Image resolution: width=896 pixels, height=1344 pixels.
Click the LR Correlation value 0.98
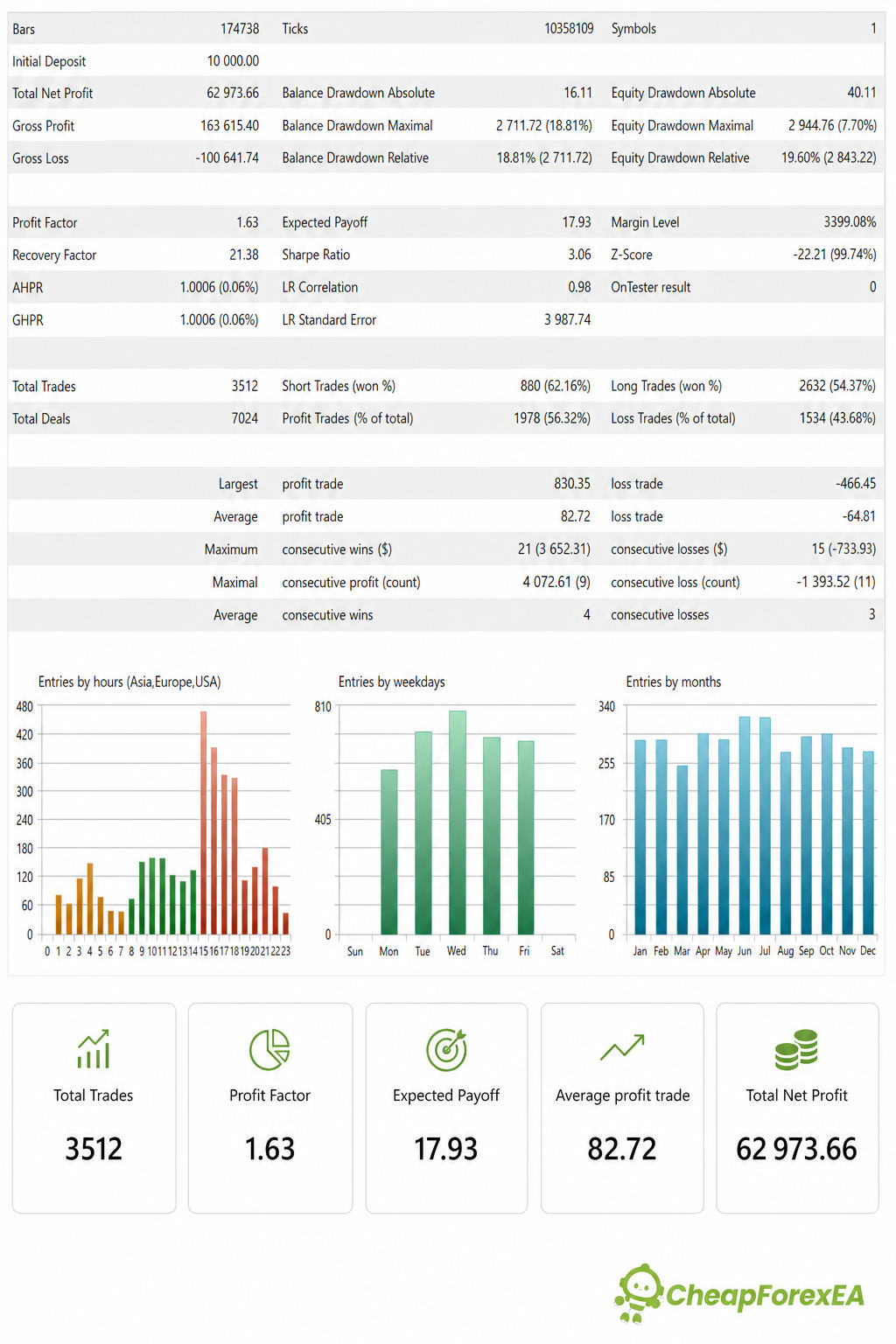(579, 288)
